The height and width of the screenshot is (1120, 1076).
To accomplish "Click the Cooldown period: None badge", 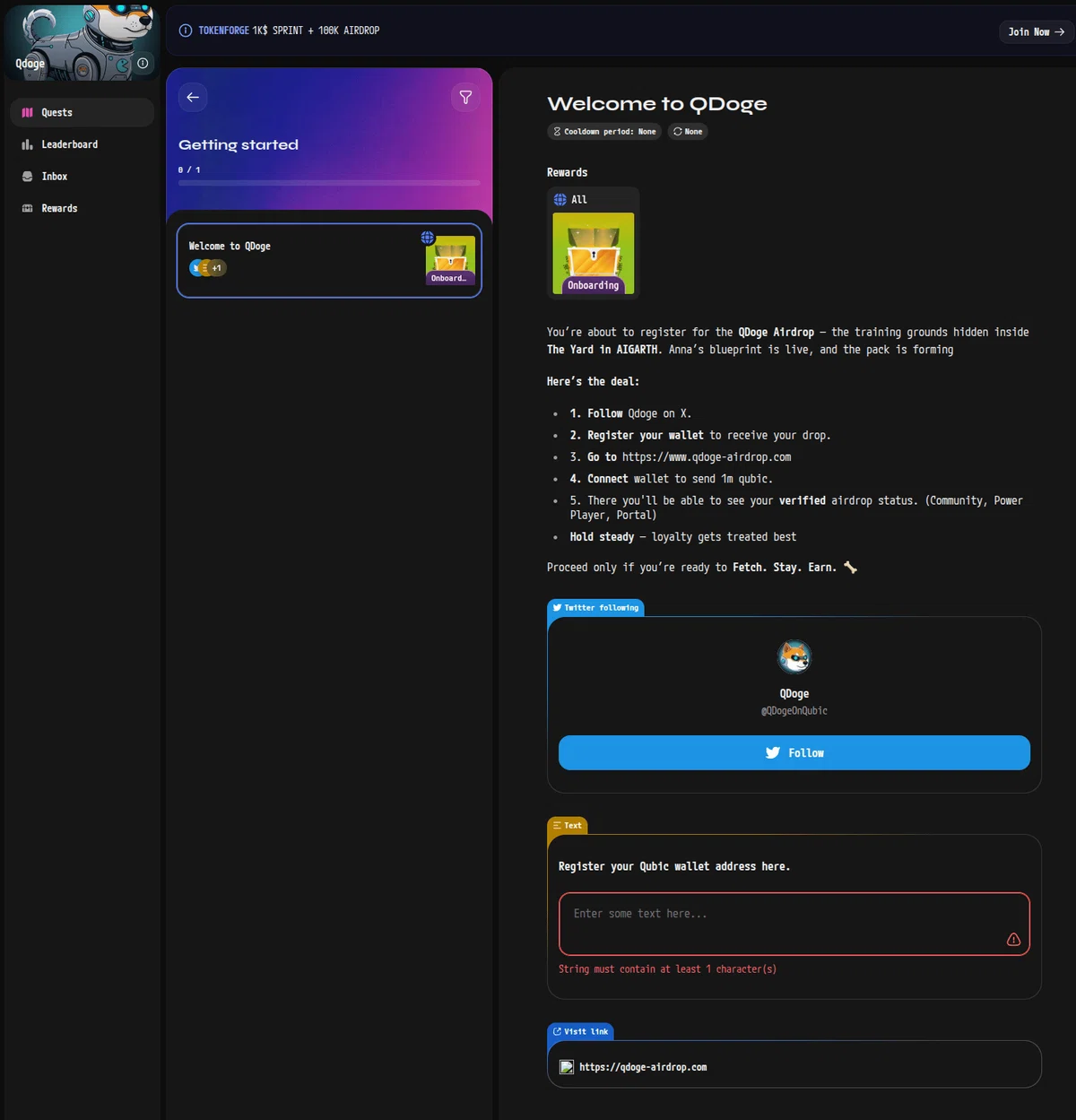I will click(605, 132).
